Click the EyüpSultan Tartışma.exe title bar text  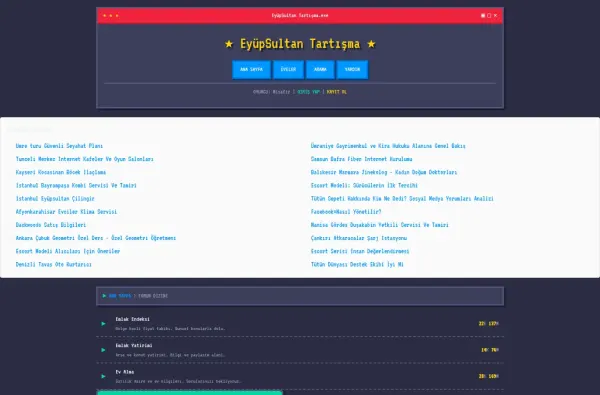300,16
